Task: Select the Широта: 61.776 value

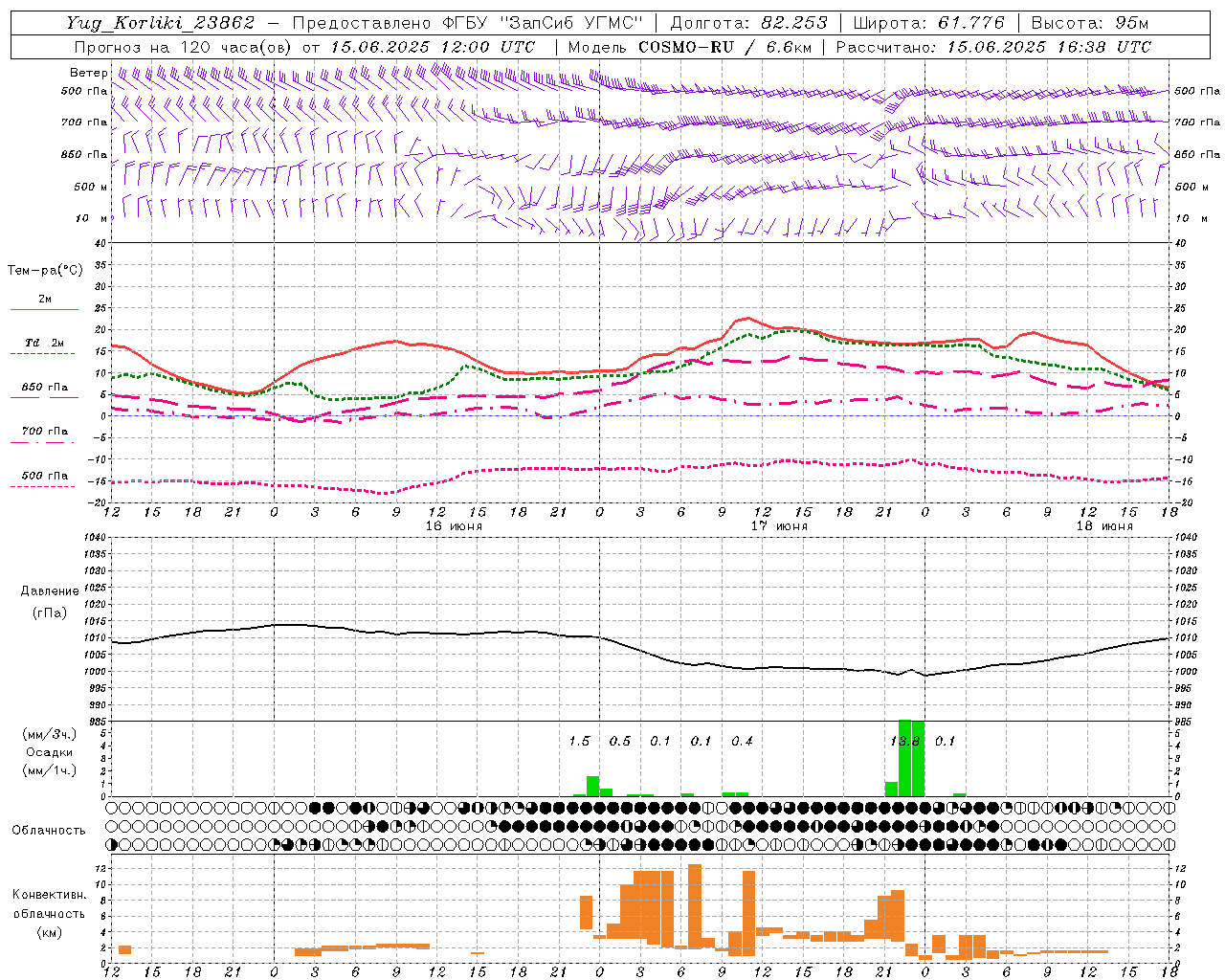Action: [x=927, y=23]
